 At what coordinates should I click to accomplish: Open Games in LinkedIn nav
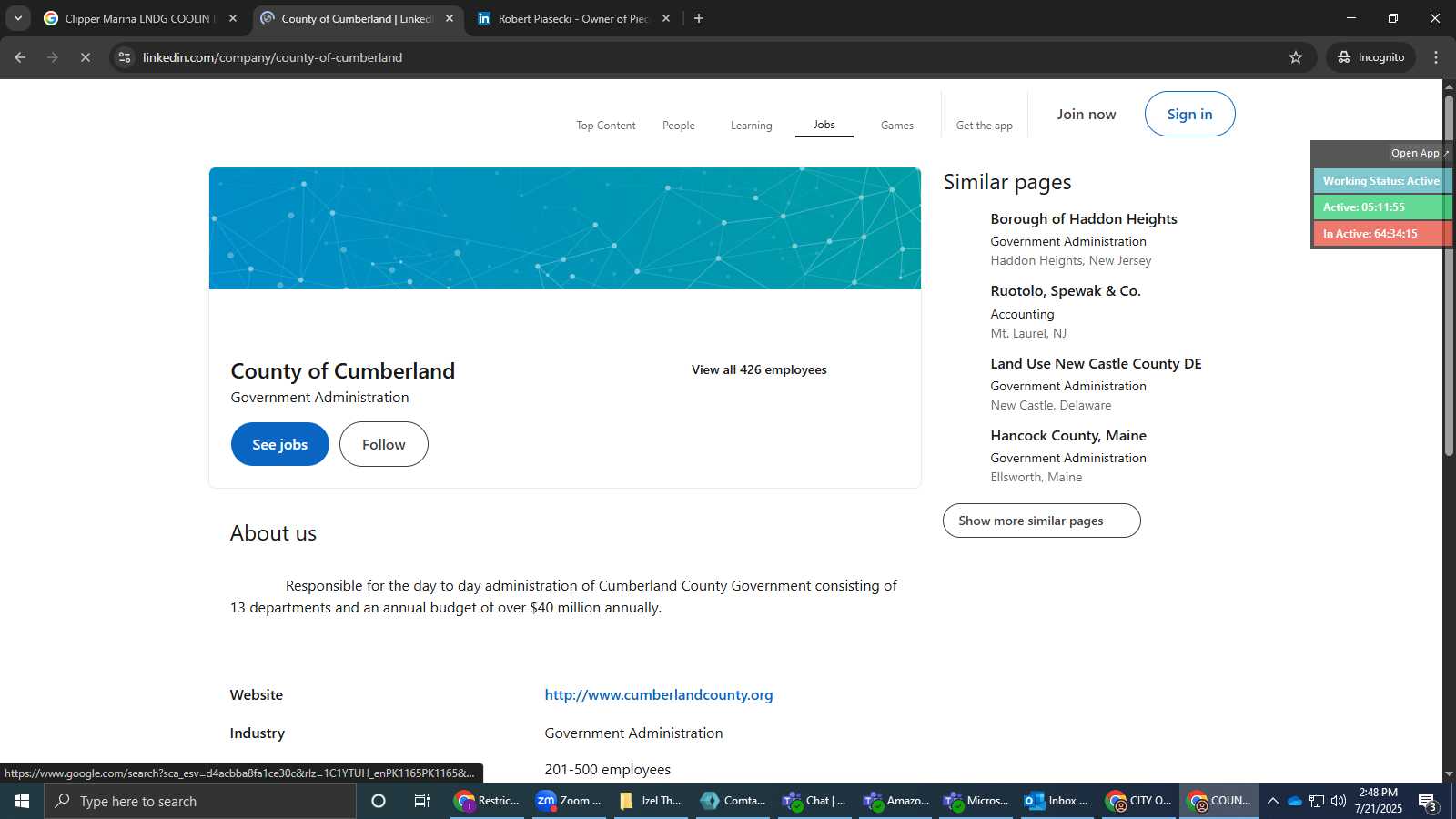click(x=897, y=126)
